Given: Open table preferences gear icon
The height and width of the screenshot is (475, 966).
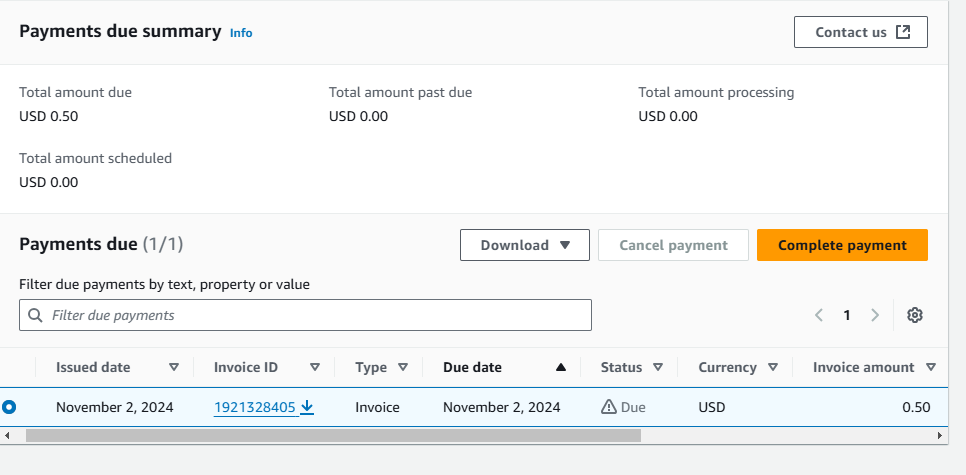Looking at the screenshot, I should pyautogui.click(x=914, y=315).
